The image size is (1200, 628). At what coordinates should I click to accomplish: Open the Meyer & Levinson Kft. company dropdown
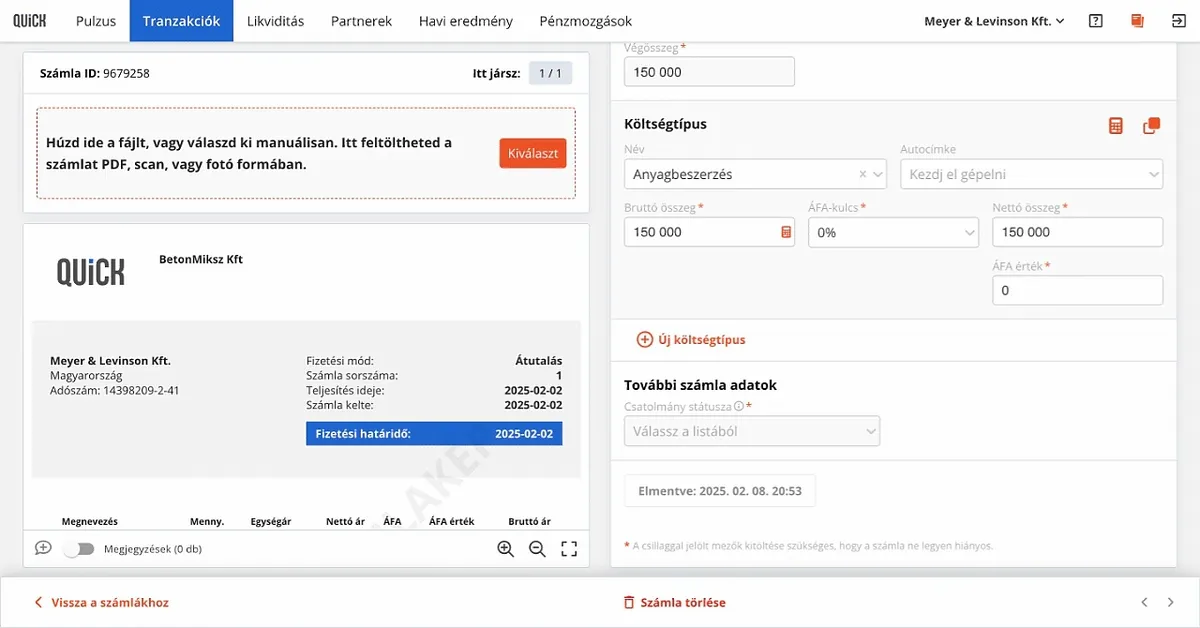(x=994, y=20)
